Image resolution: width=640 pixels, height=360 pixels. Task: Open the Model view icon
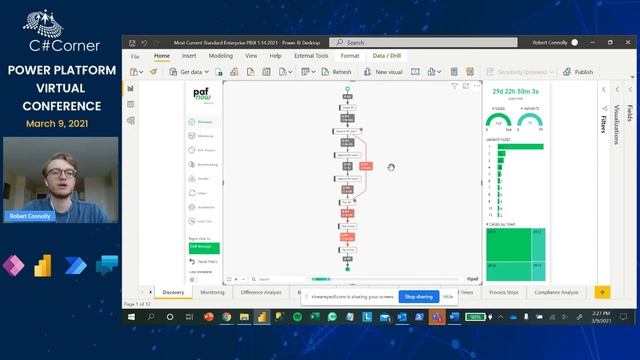[x=131, y=120]
